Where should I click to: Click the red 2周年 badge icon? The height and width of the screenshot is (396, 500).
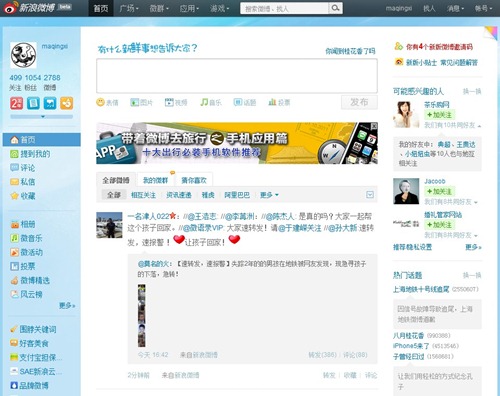(16, 103)
